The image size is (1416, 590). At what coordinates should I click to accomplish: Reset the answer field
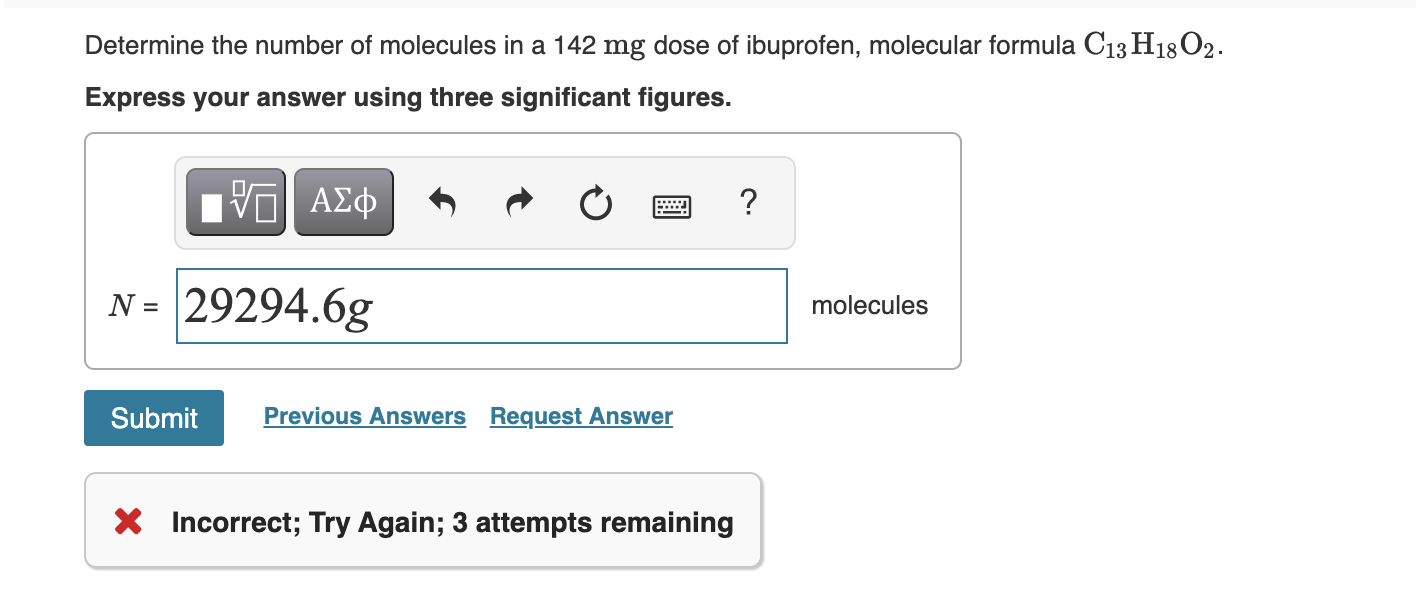[595, 203]
